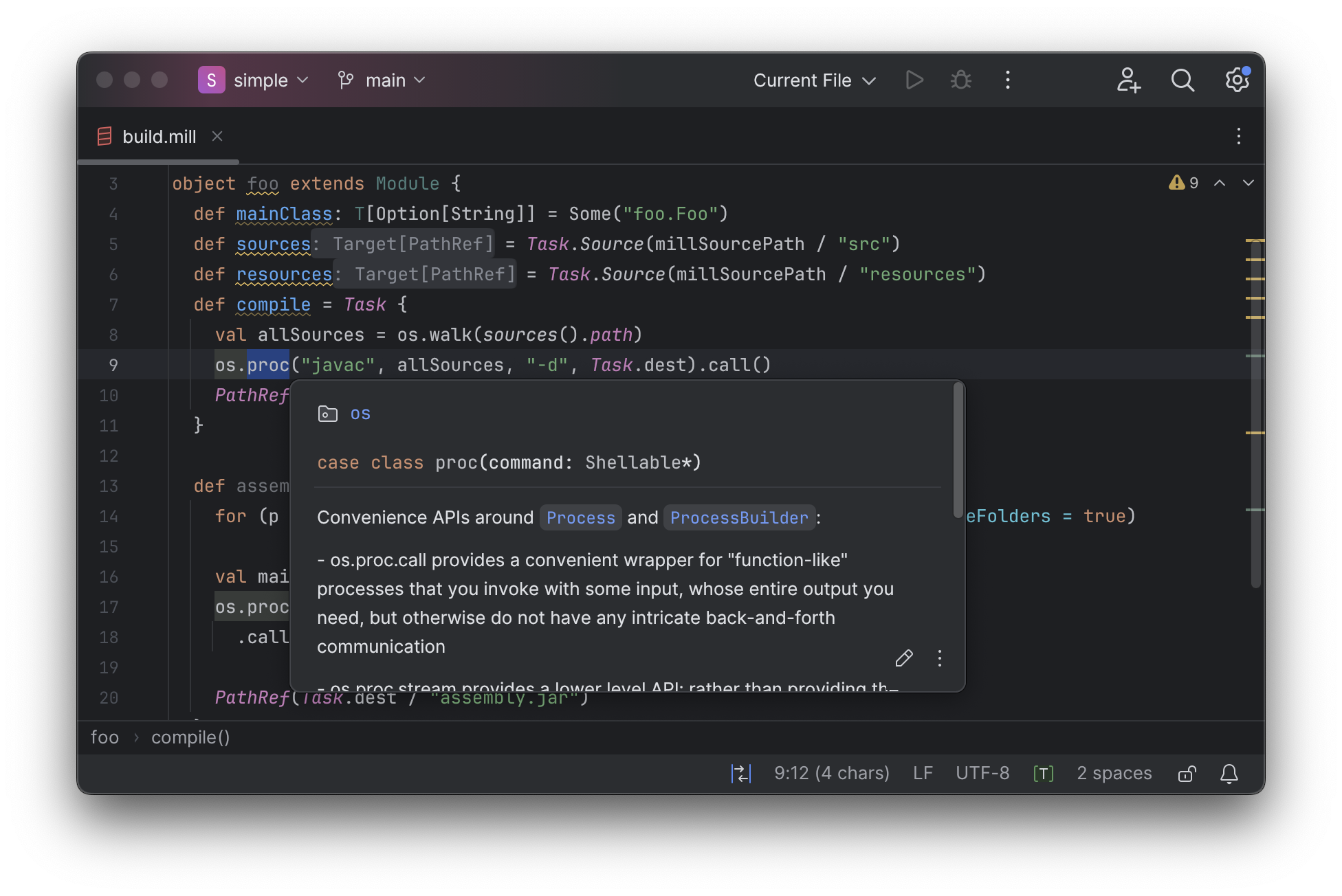Click the three-dot menu in popup

coord(937,658)
